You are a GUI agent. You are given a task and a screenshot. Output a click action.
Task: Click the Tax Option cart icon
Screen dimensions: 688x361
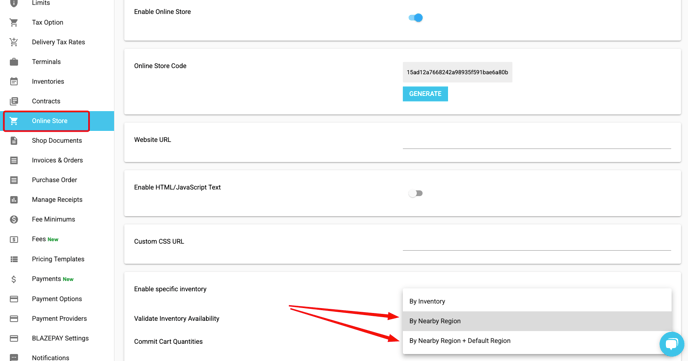(x=14, y=22)
